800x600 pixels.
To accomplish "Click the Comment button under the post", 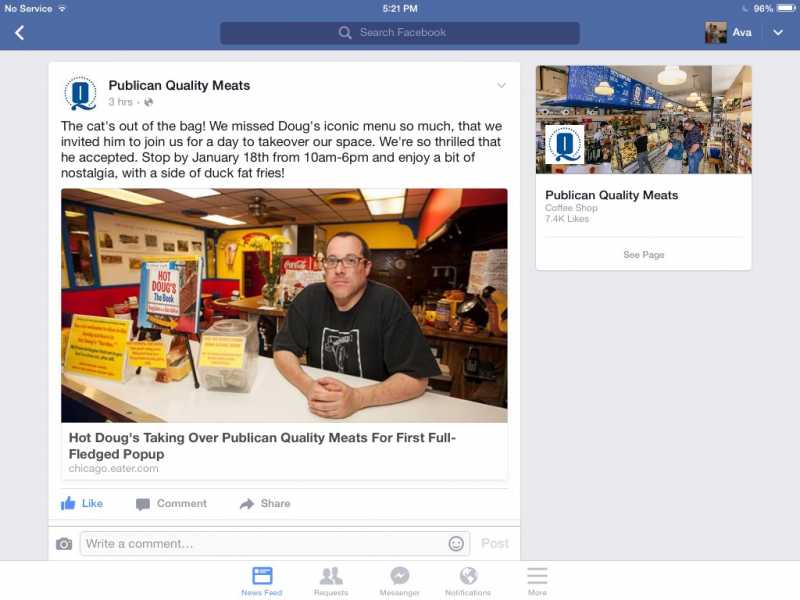I will point(171,504).
